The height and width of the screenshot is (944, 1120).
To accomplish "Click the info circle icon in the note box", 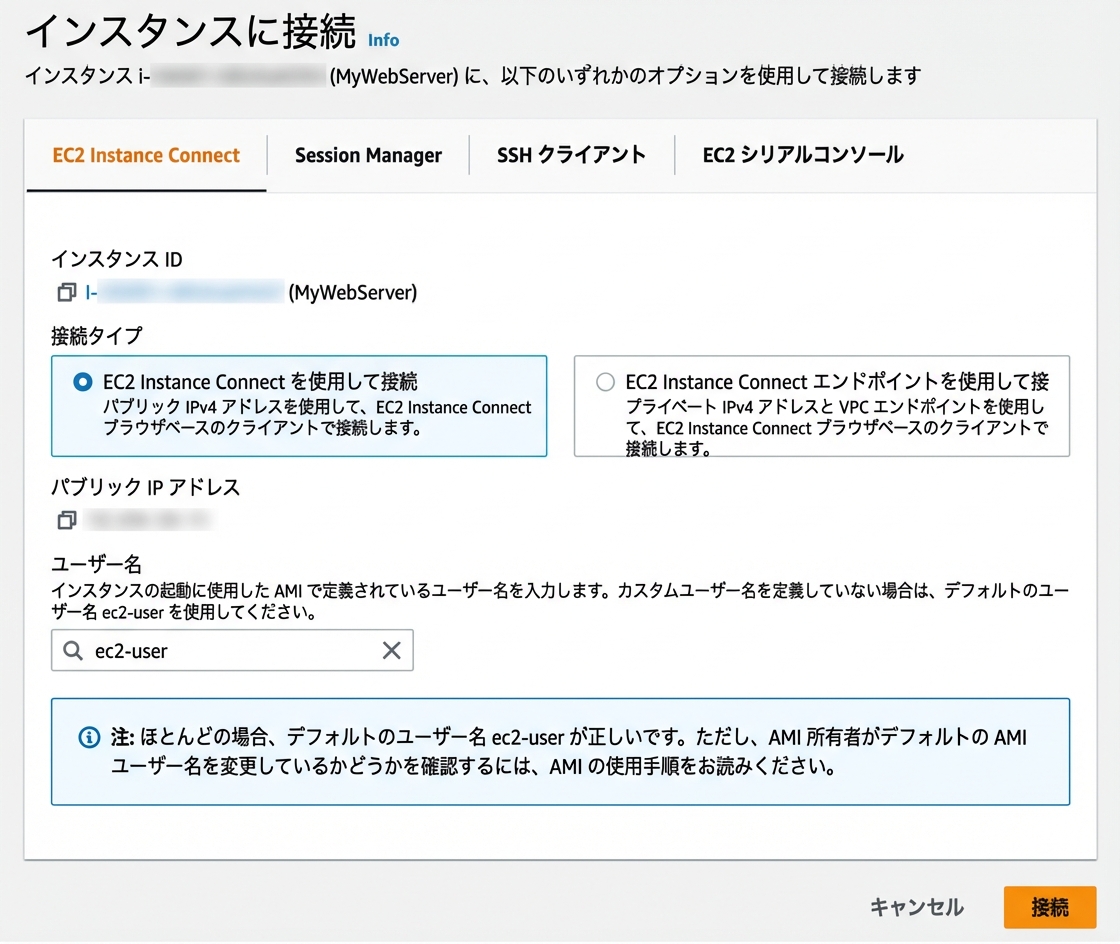I will pos(89,737).
